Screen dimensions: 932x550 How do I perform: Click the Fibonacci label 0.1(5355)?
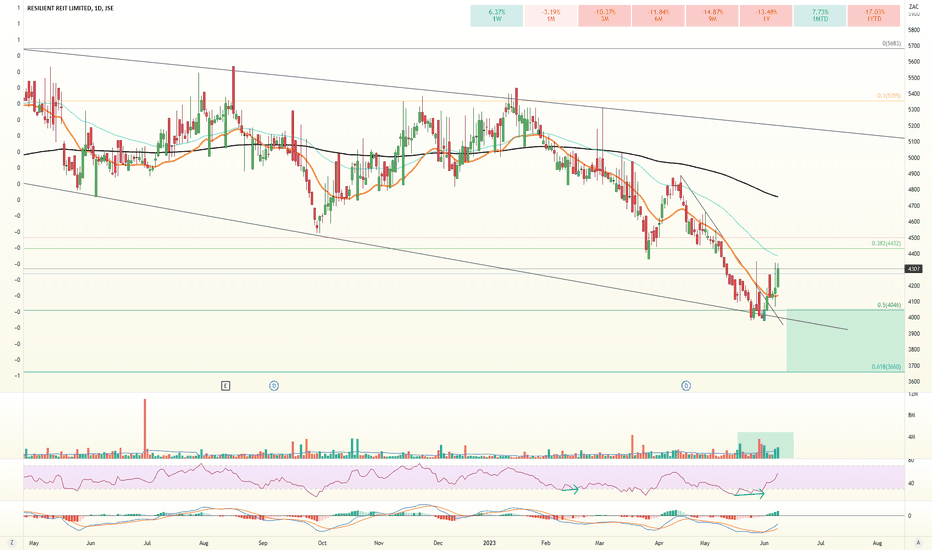pyautogui.click(x=889, y=96)
